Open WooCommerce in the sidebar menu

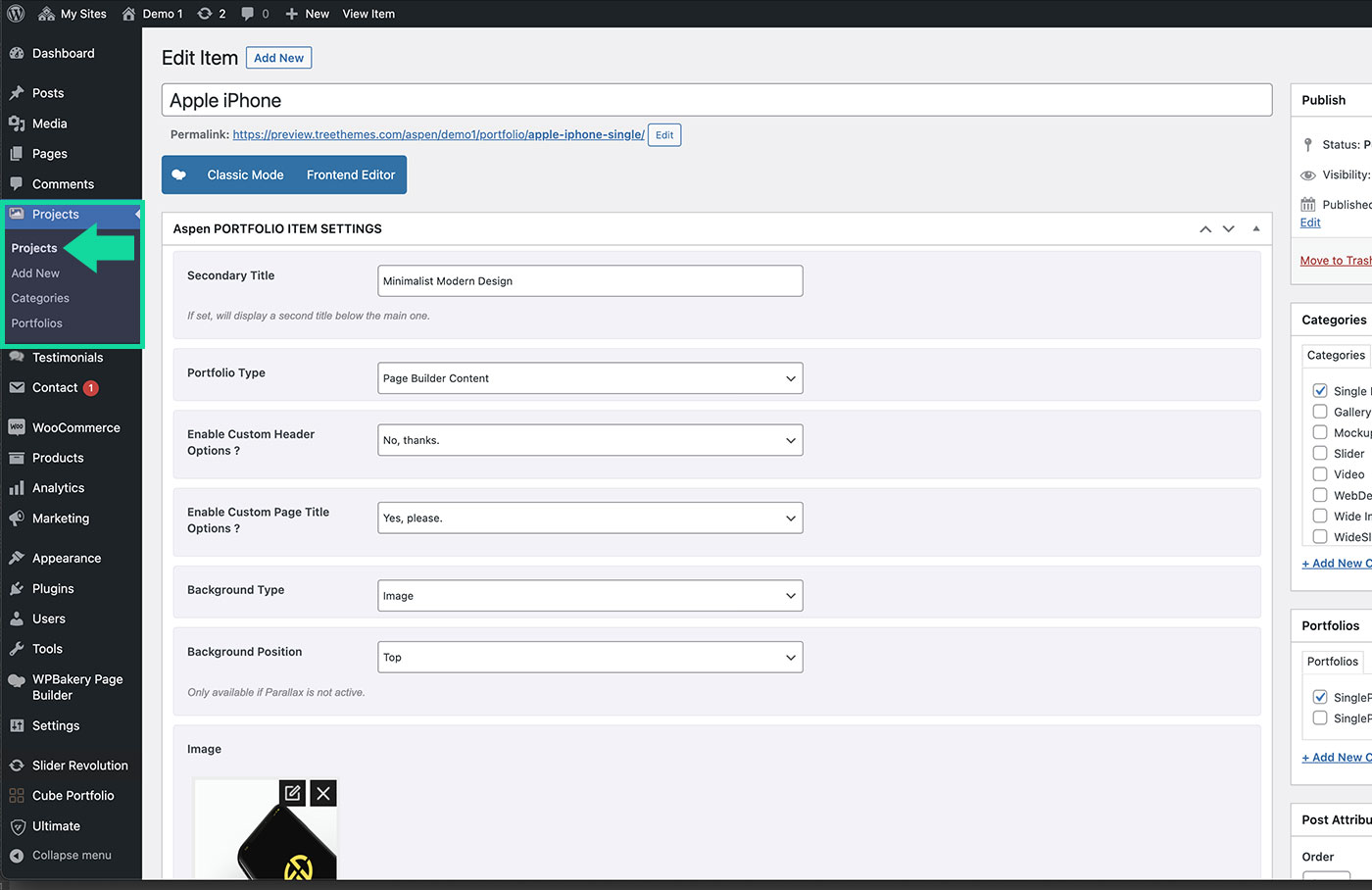pyautogui.click(x=75, y=428)
